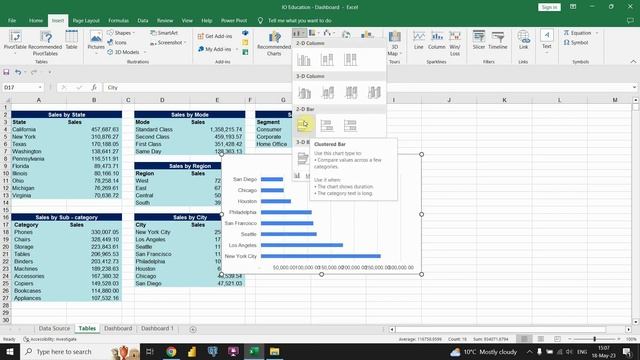Insert the Clustered Bar chart
The image size is (640, 360).
(x=304, y=125)
